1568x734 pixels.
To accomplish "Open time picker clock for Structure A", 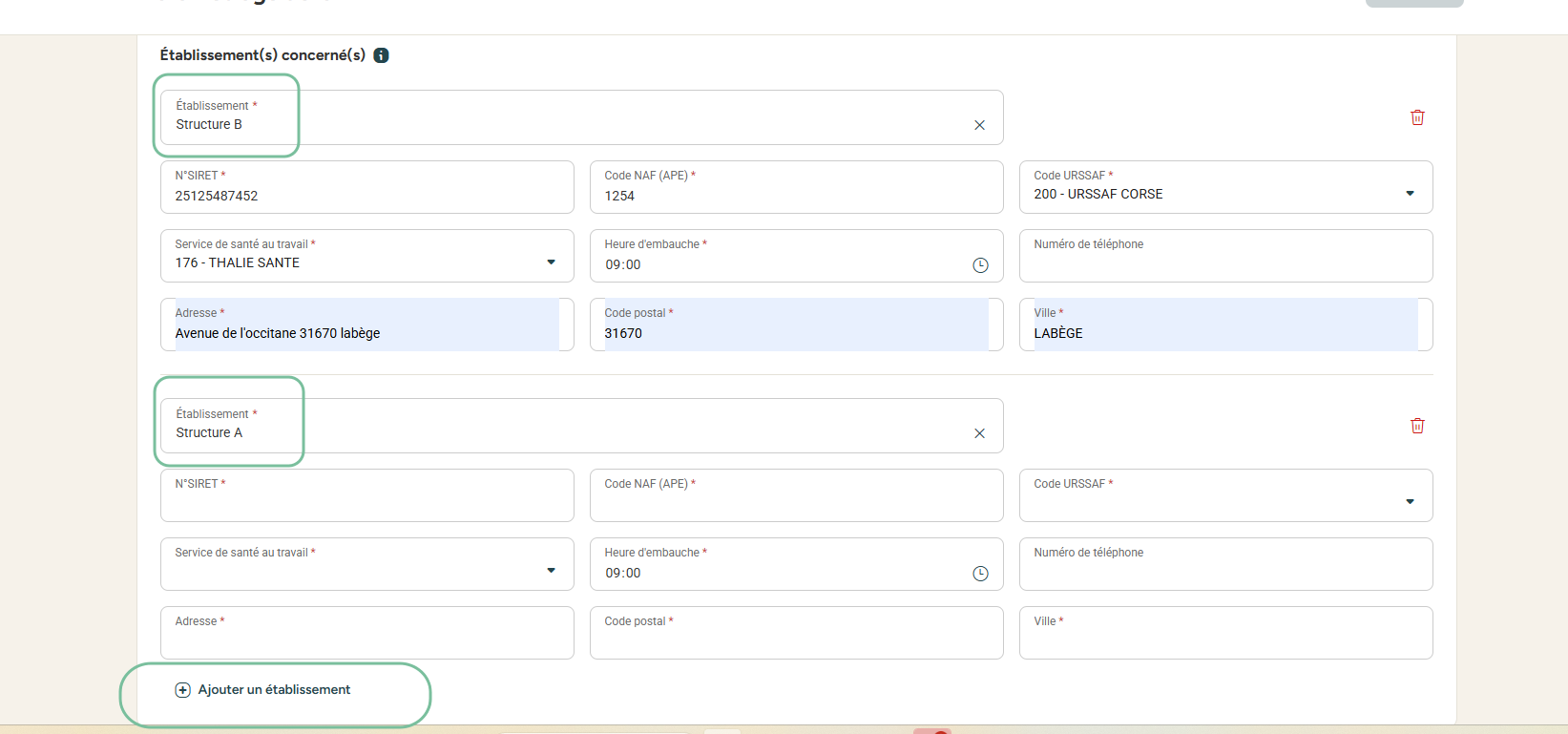I will pyautogui.click(x=980, y=574).
